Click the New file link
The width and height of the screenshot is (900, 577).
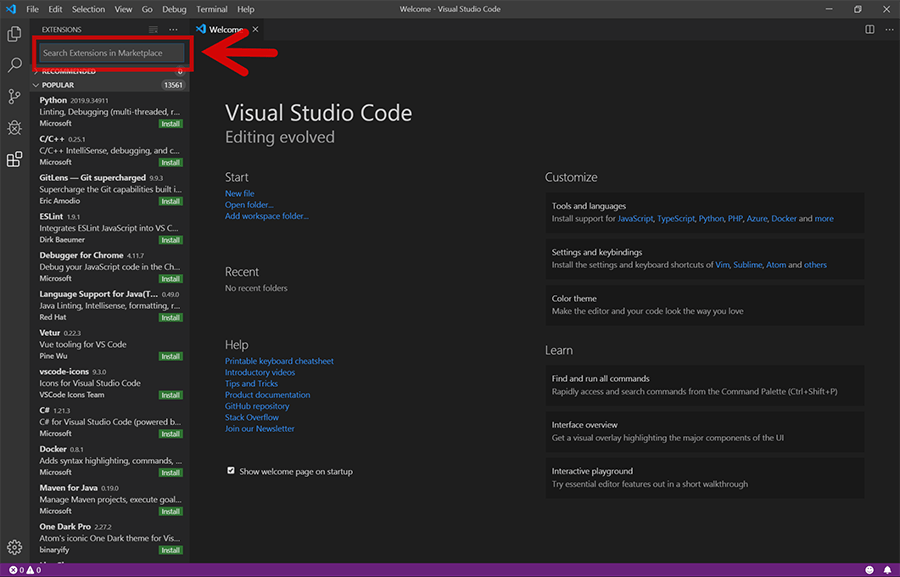pos(239,193)
